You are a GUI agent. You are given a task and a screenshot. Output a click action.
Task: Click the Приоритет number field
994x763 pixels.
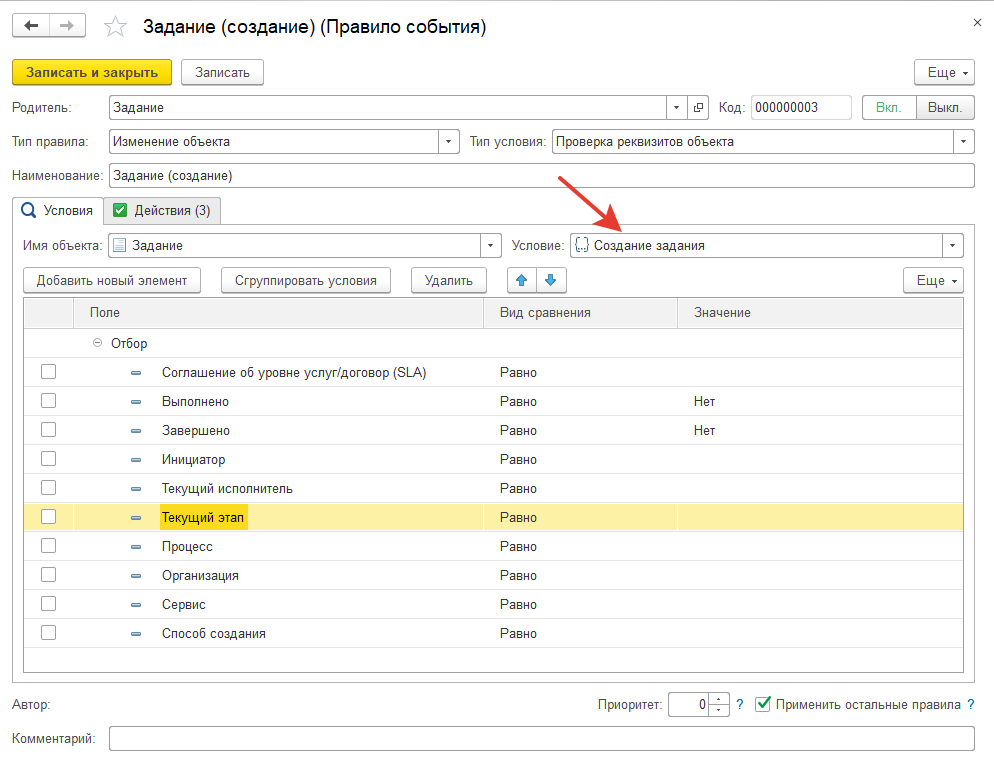pos(689,704)
